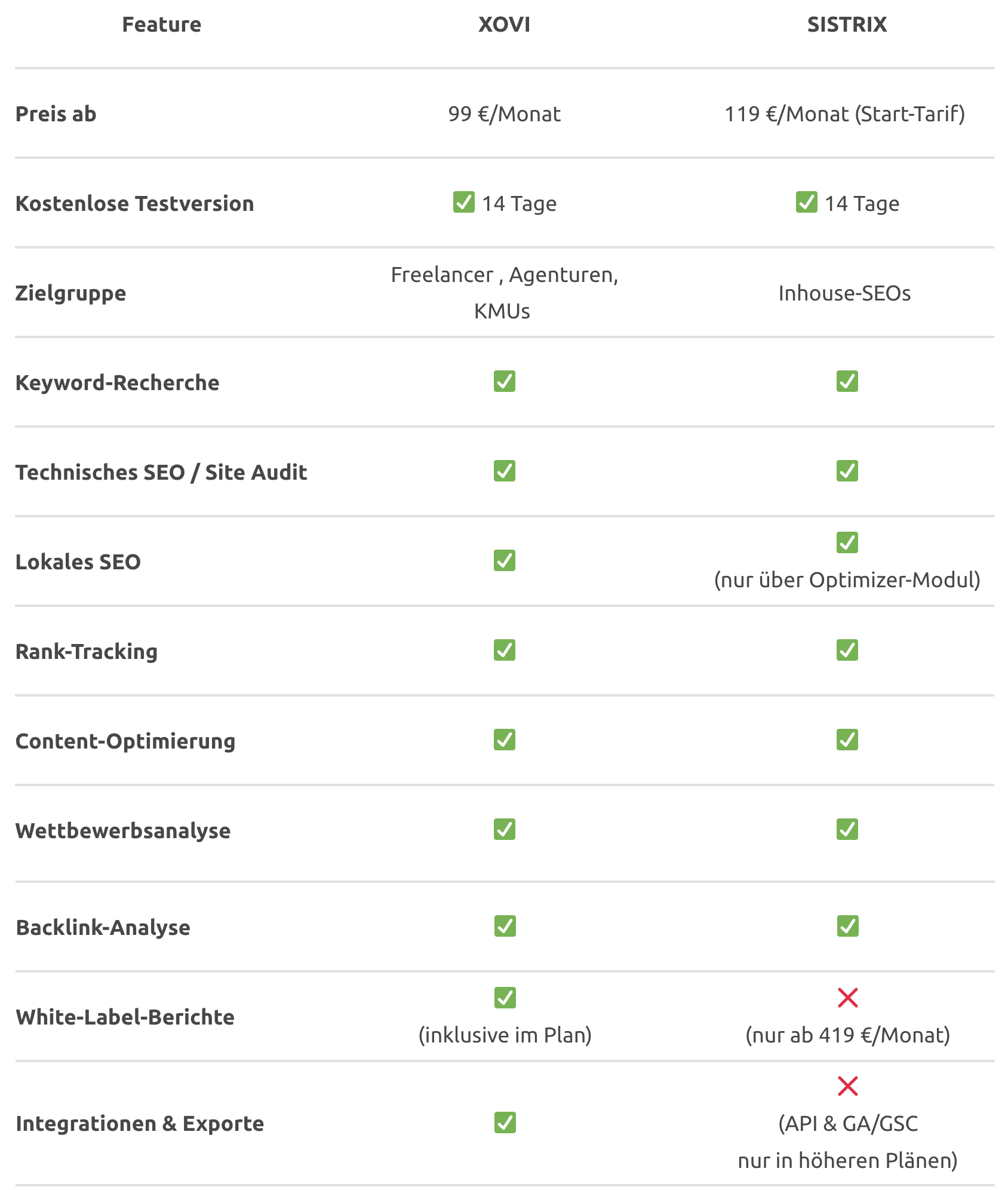Click SISTRIX red cross for Integrationen & Exporte
The image size is (1008, 1190).
pos(847,1086)
